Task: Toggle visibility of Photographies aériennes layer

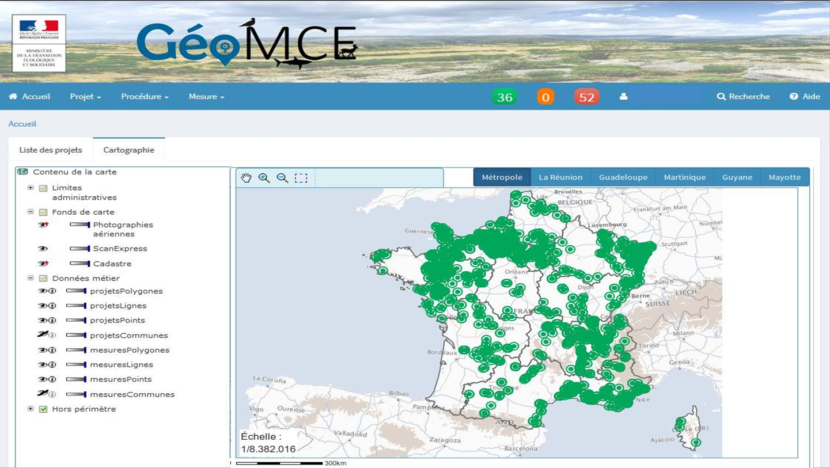Action: click(x=43, y=225)
